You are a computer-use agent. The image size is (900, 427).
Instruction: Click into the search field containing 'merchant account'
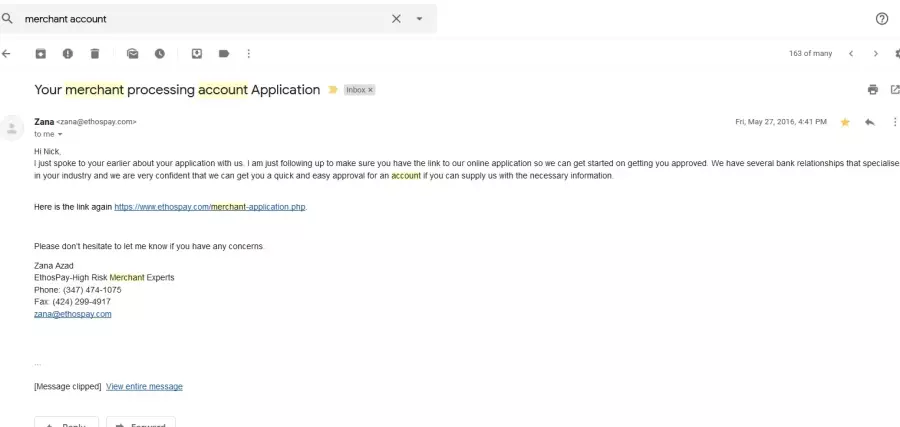[200, 19]
